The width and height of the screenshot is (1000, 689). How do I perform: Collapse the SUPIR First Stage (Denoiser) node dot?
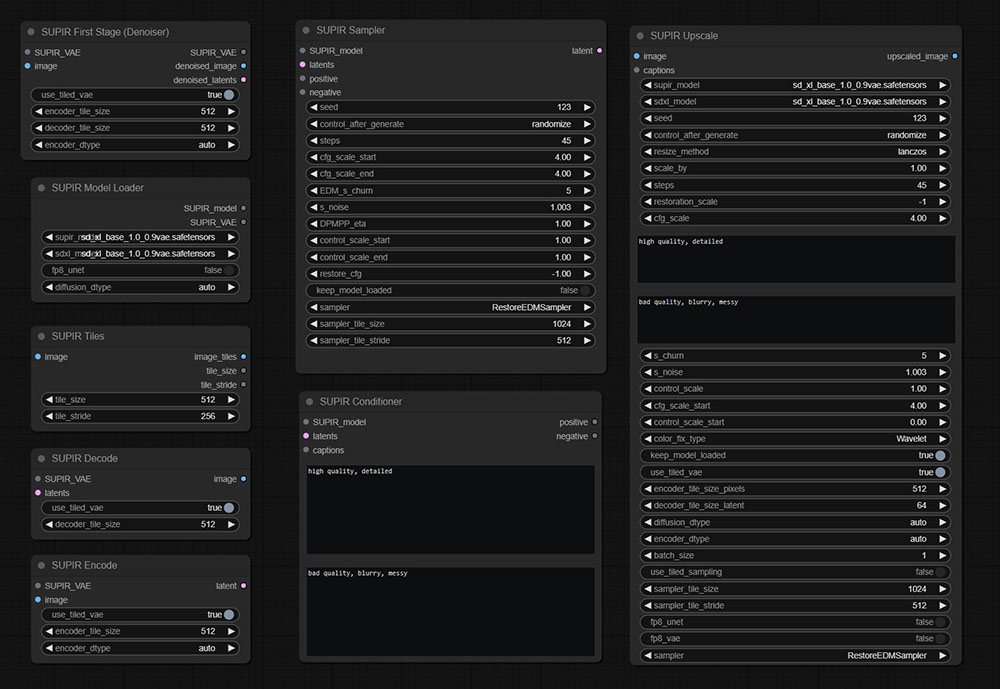tap(31, 32)
